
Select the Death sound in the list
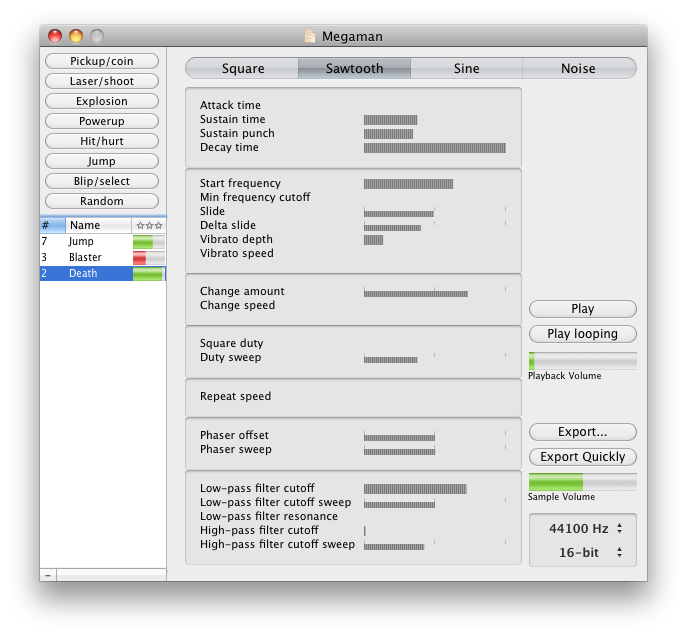coord(84,274)
